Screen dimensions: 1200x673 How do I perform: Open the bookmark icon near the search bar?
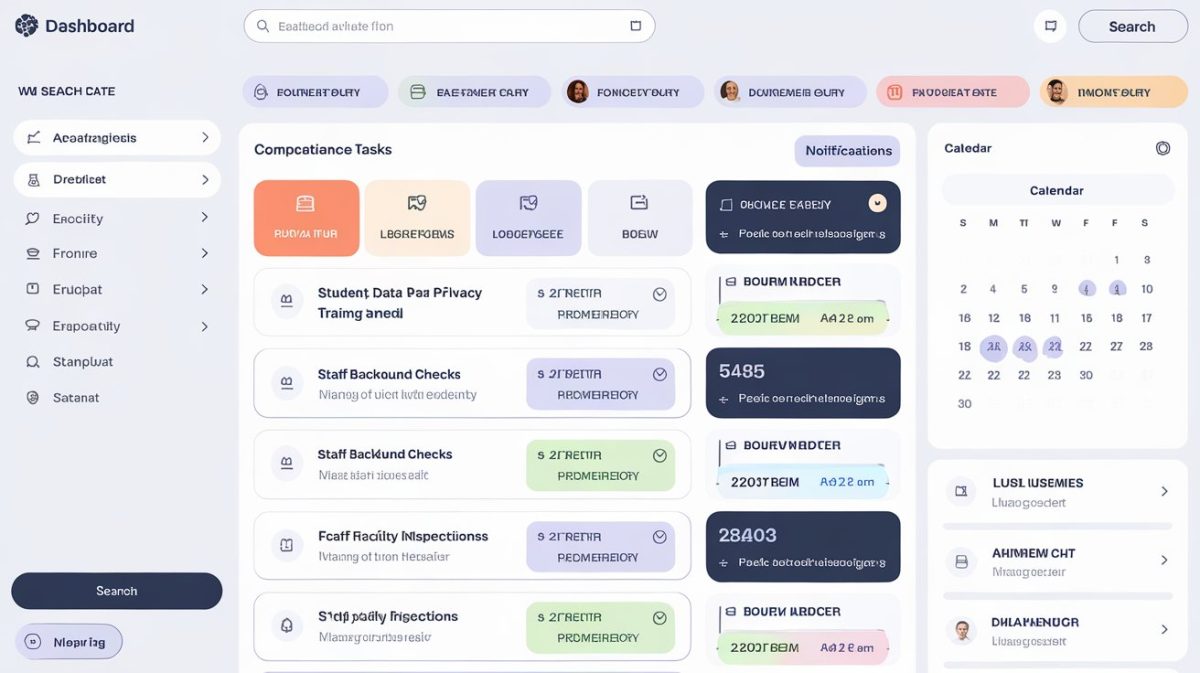[1050, 26]
